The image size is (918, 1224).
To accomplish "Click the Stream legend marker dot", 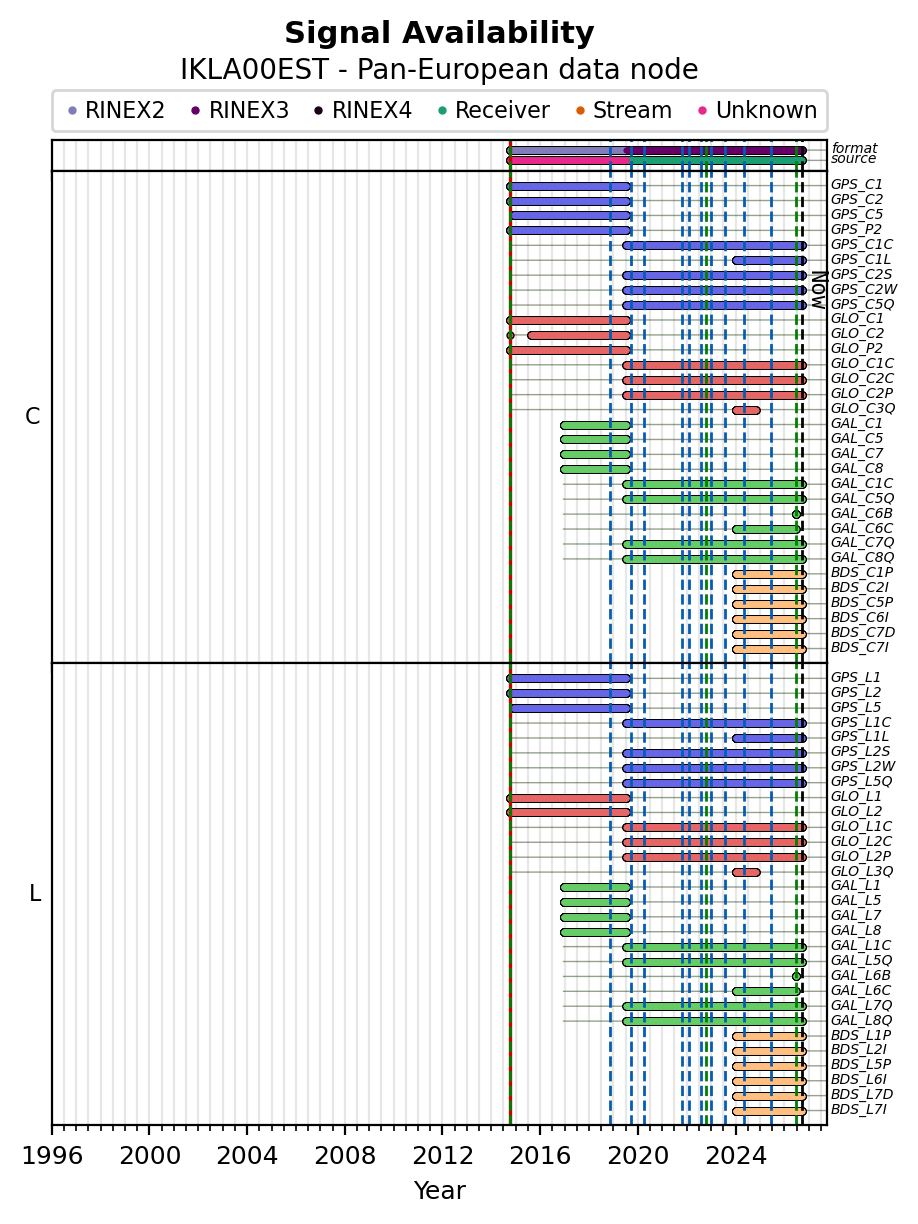I will [580, 111].
